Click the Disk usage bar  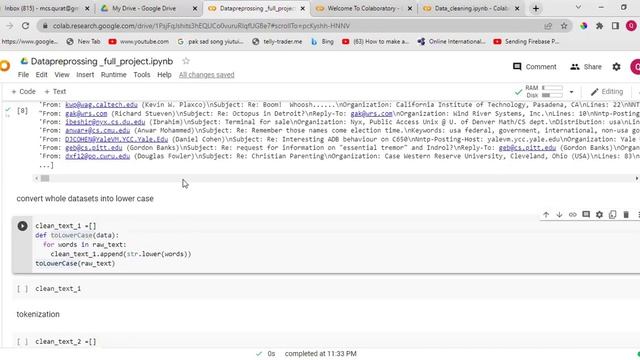click(x=552, y=95)
